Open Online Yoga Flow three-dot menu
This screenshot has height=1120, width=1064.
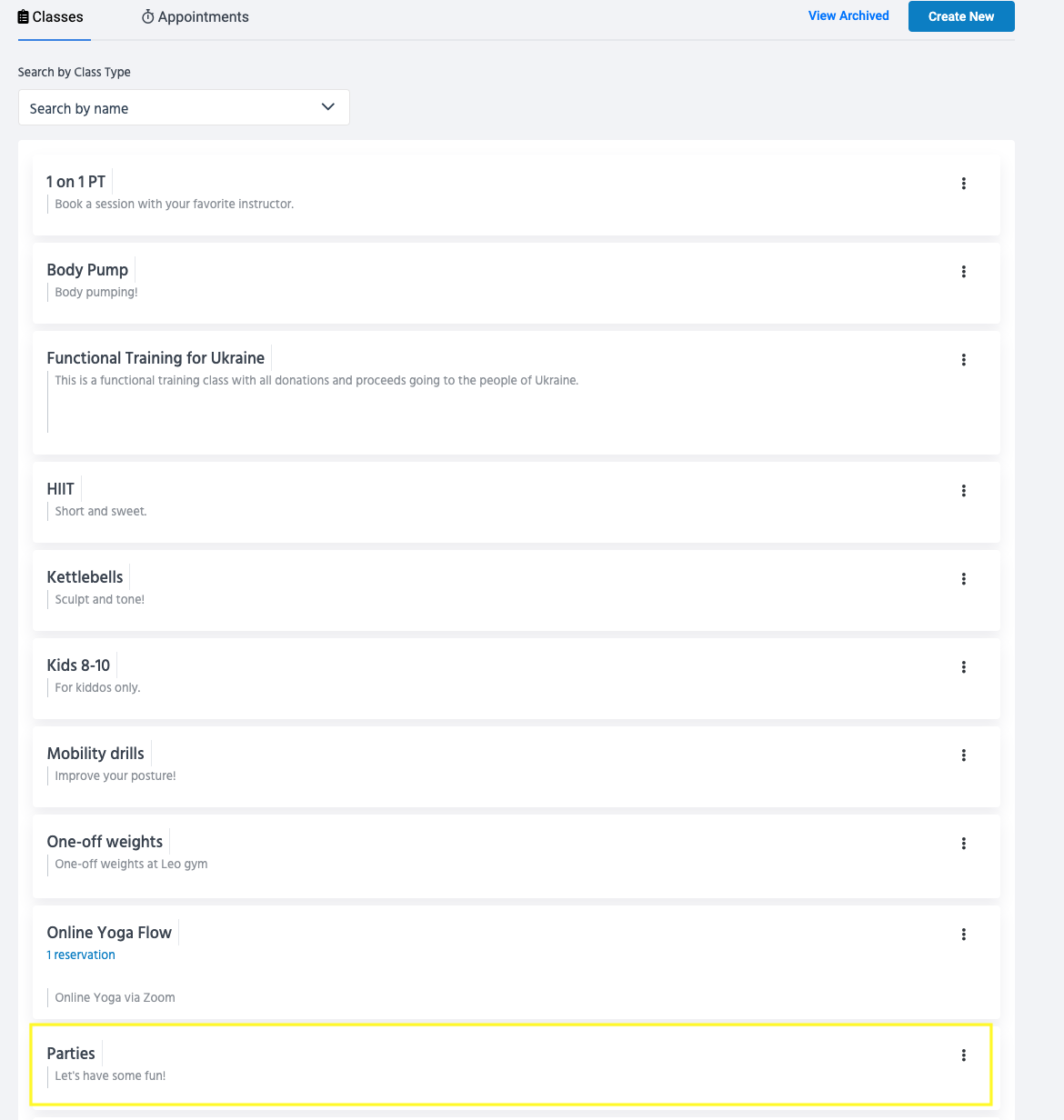pos(963,935)
